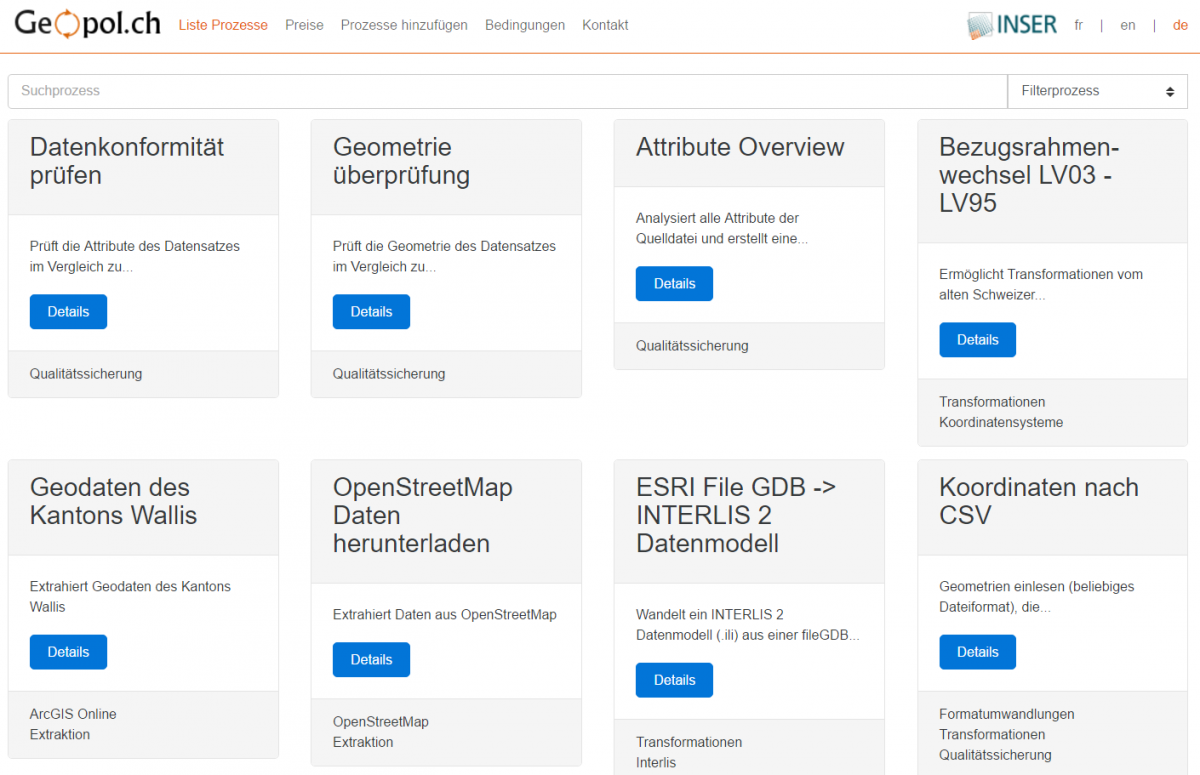Switch language to en

pyautogui.click(x=1128, y=25)
